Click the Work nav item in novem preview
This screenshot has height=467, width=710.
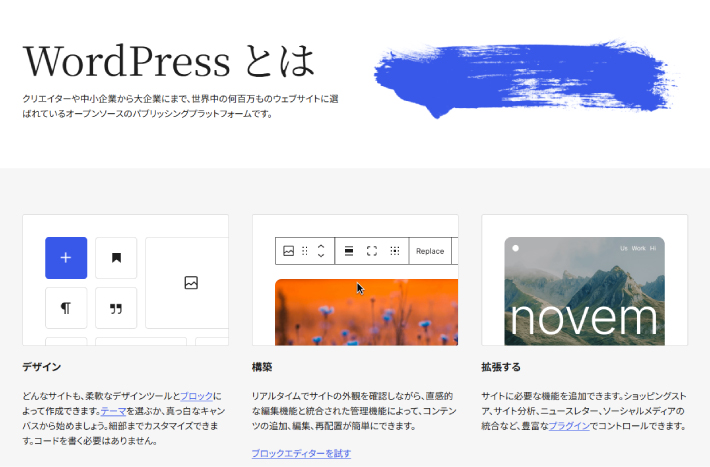pos(638,248)
